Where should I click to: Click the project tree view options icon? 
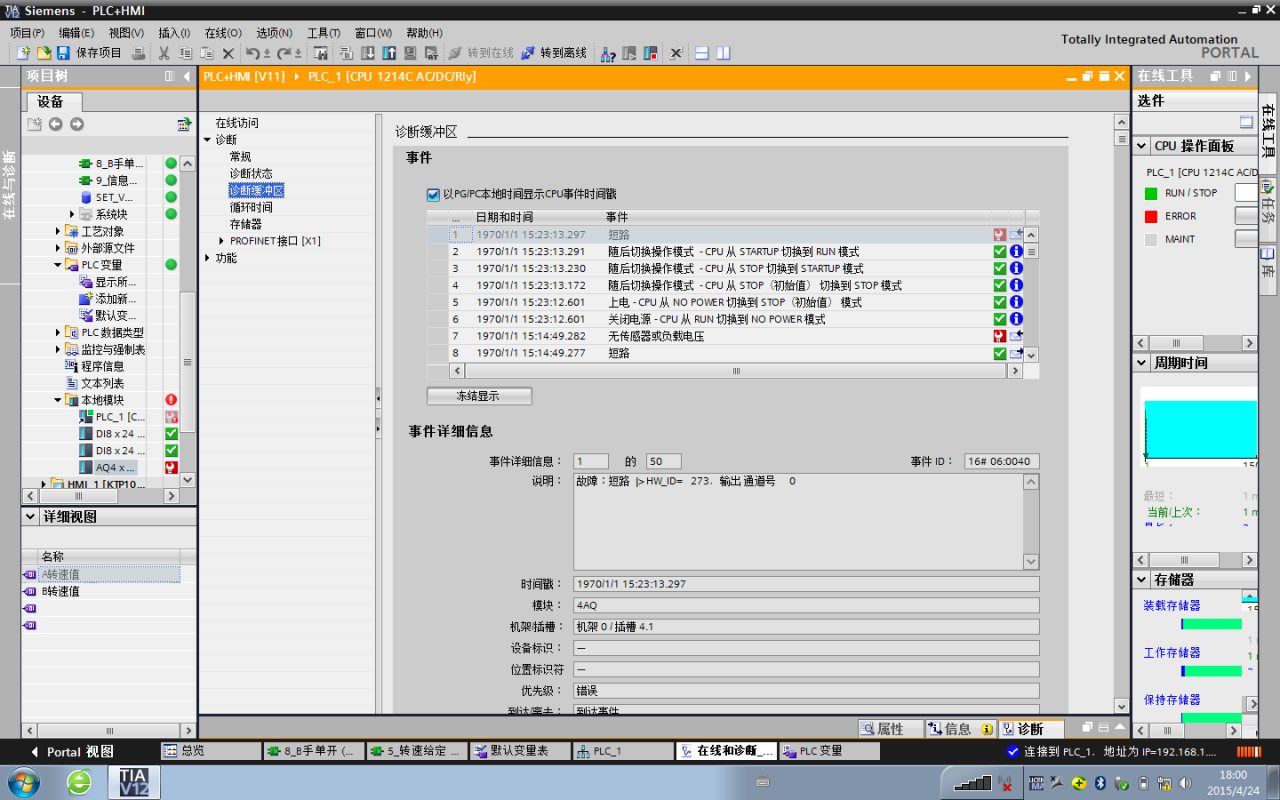[184, 124]
